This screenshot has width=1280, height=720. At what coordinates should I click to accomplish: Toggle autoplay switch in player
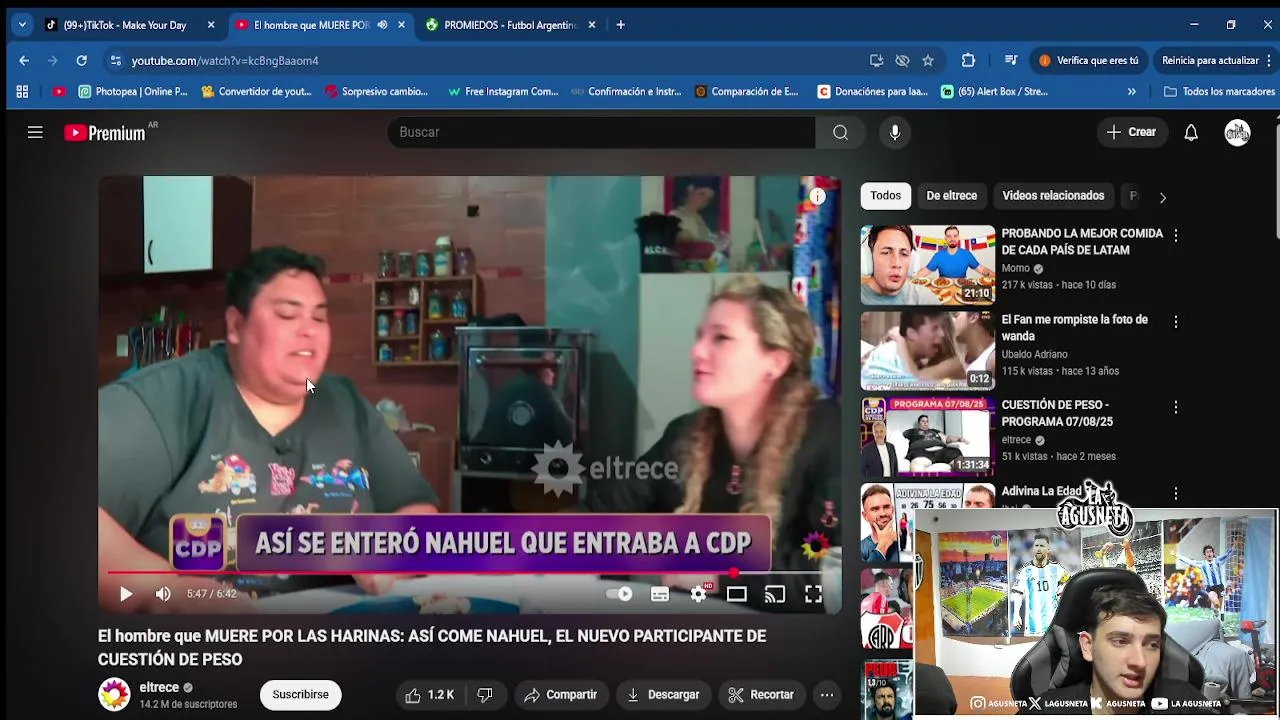[619, 594]
